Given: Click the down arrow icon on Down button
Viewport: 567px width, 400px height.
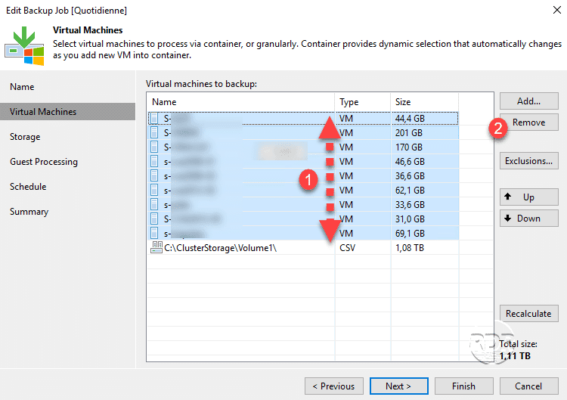Looking at the screenshot, I should click(x=508, y=218).
